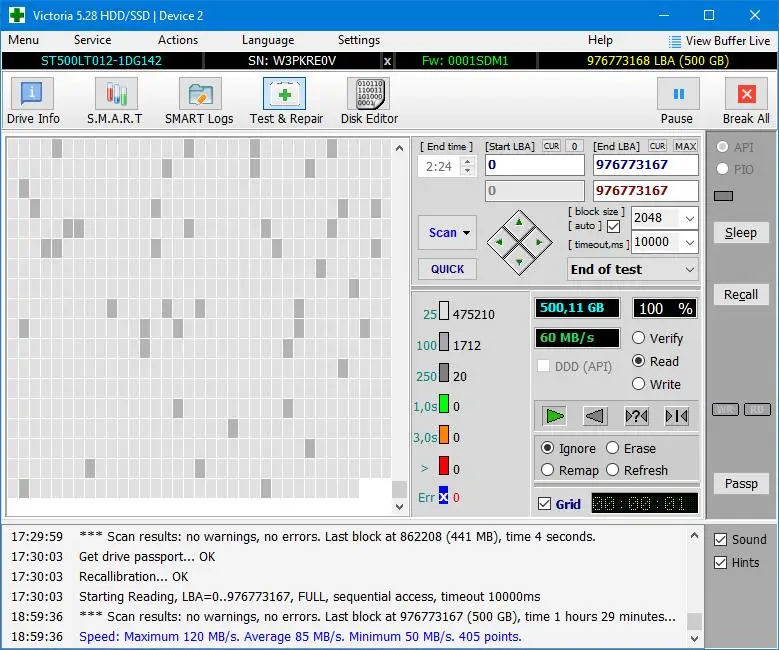Select the API radio button

[x=722, y=147]
